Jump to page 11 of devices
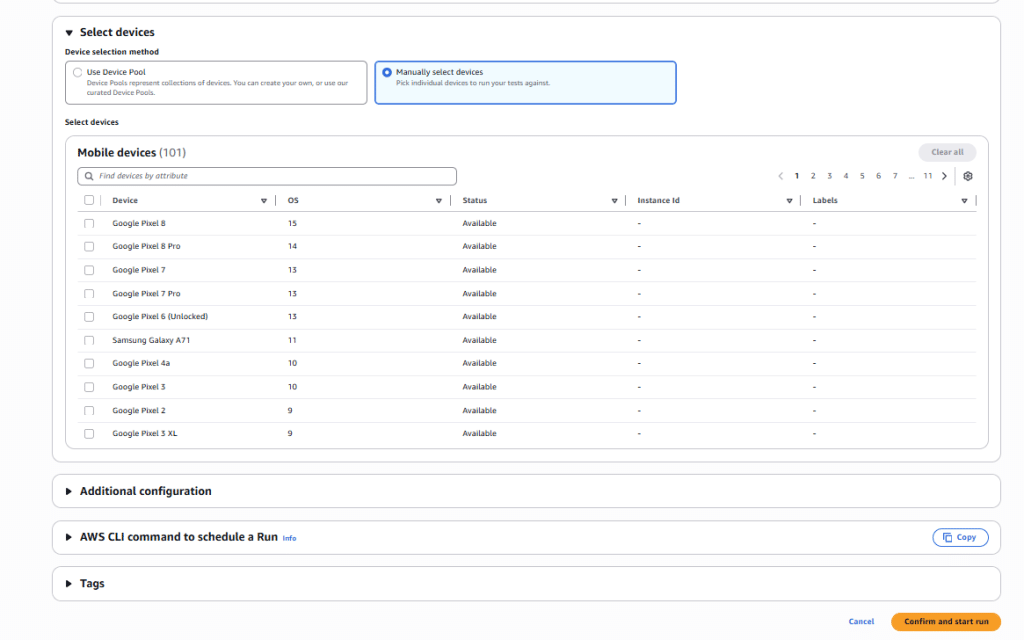This screenshot has height=640, width=1024. [x=928, y=176]
